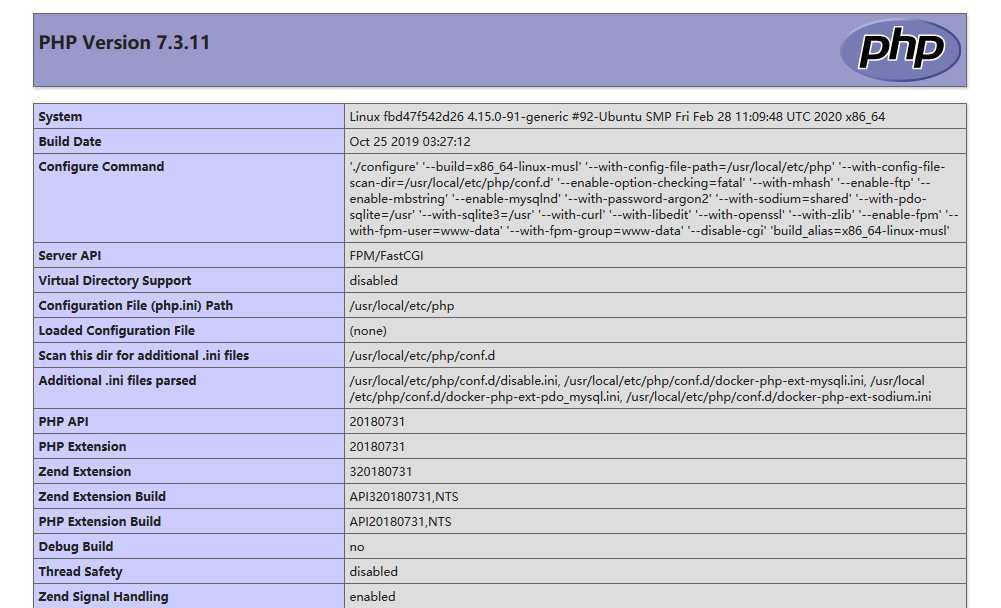Select the Thread Safety disabled value
Screen dimensions: 1001x608
373,572
